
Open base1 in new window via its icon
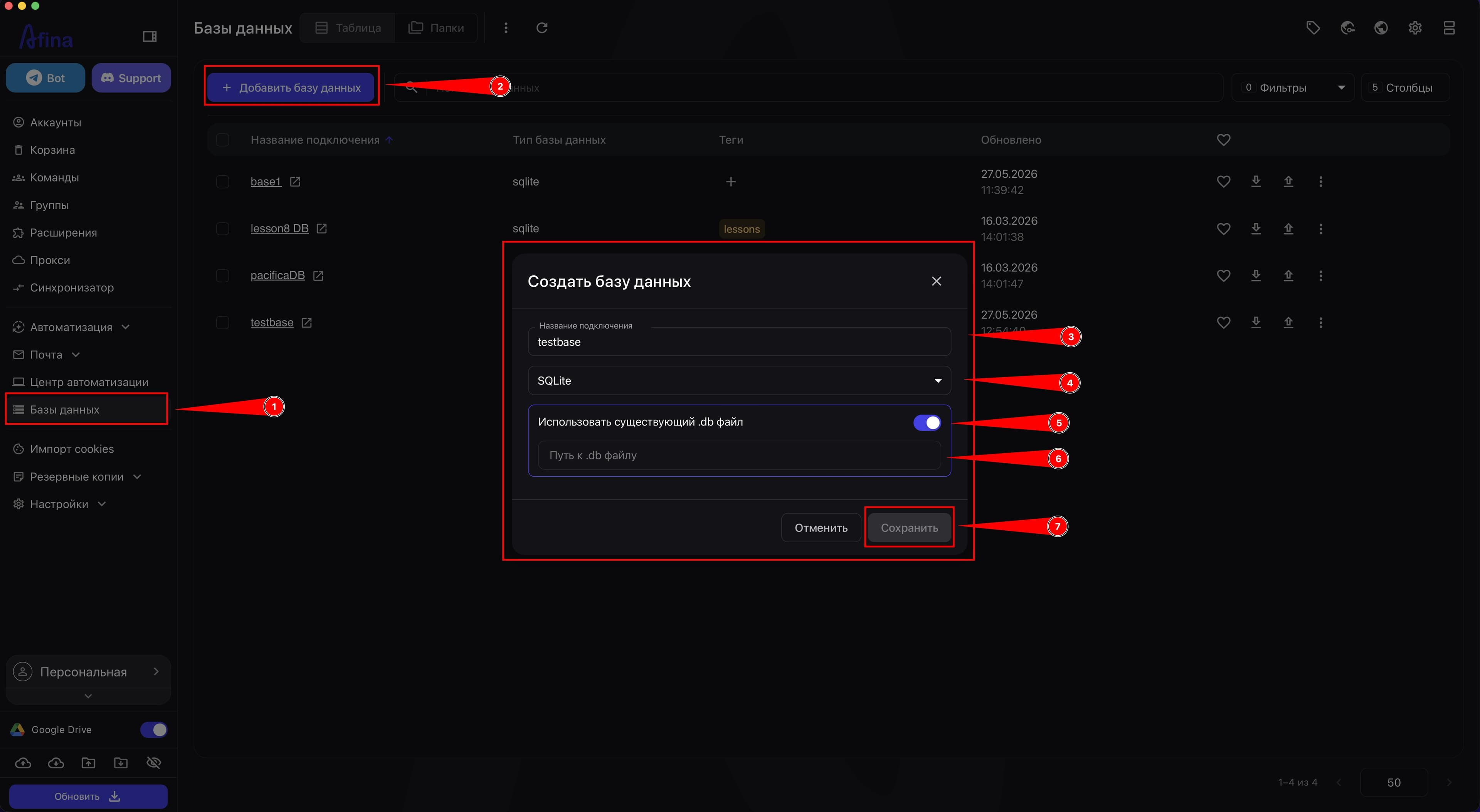tap(295, 182)
